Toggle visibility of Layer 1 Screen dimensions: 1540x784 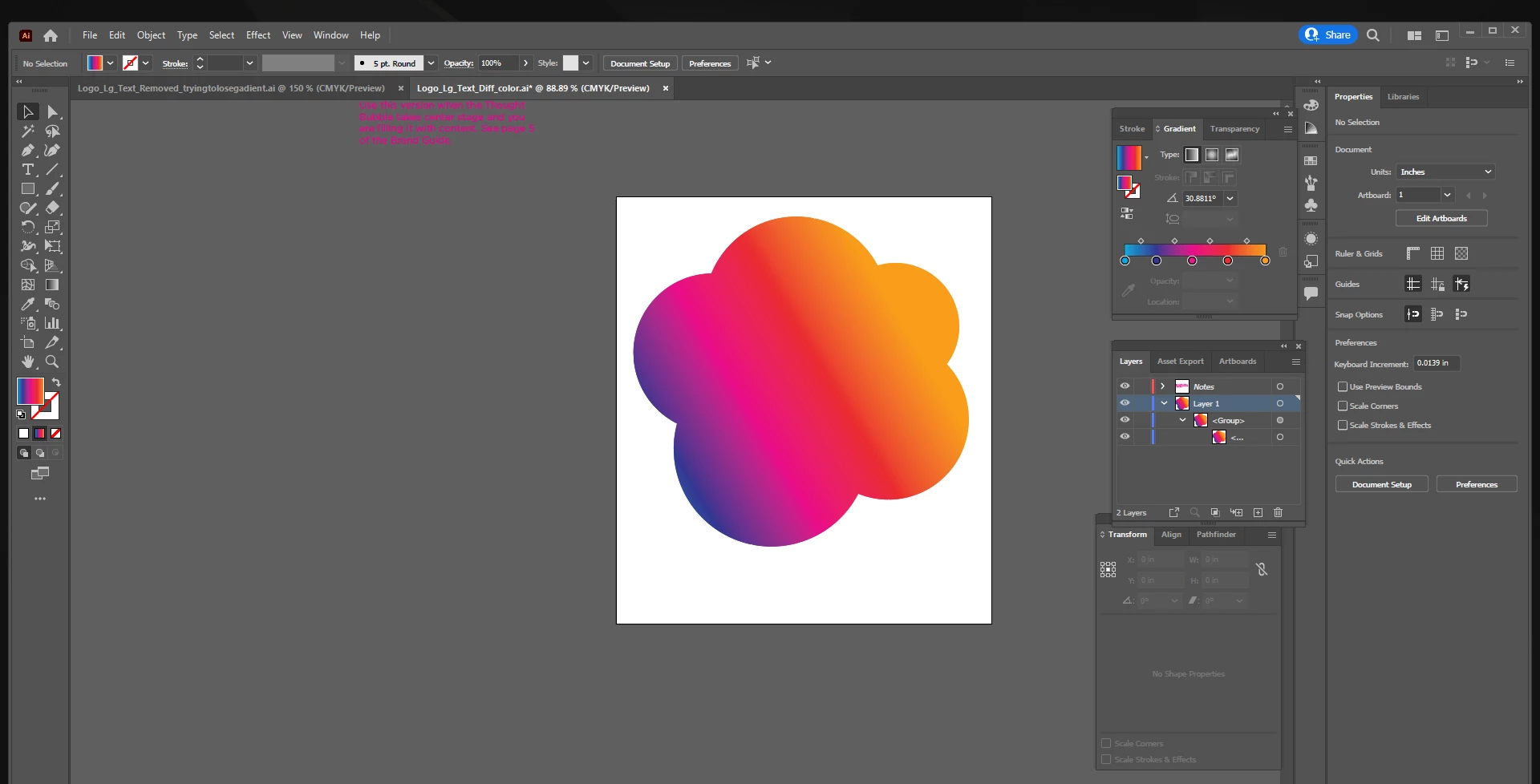point(1125,403)
